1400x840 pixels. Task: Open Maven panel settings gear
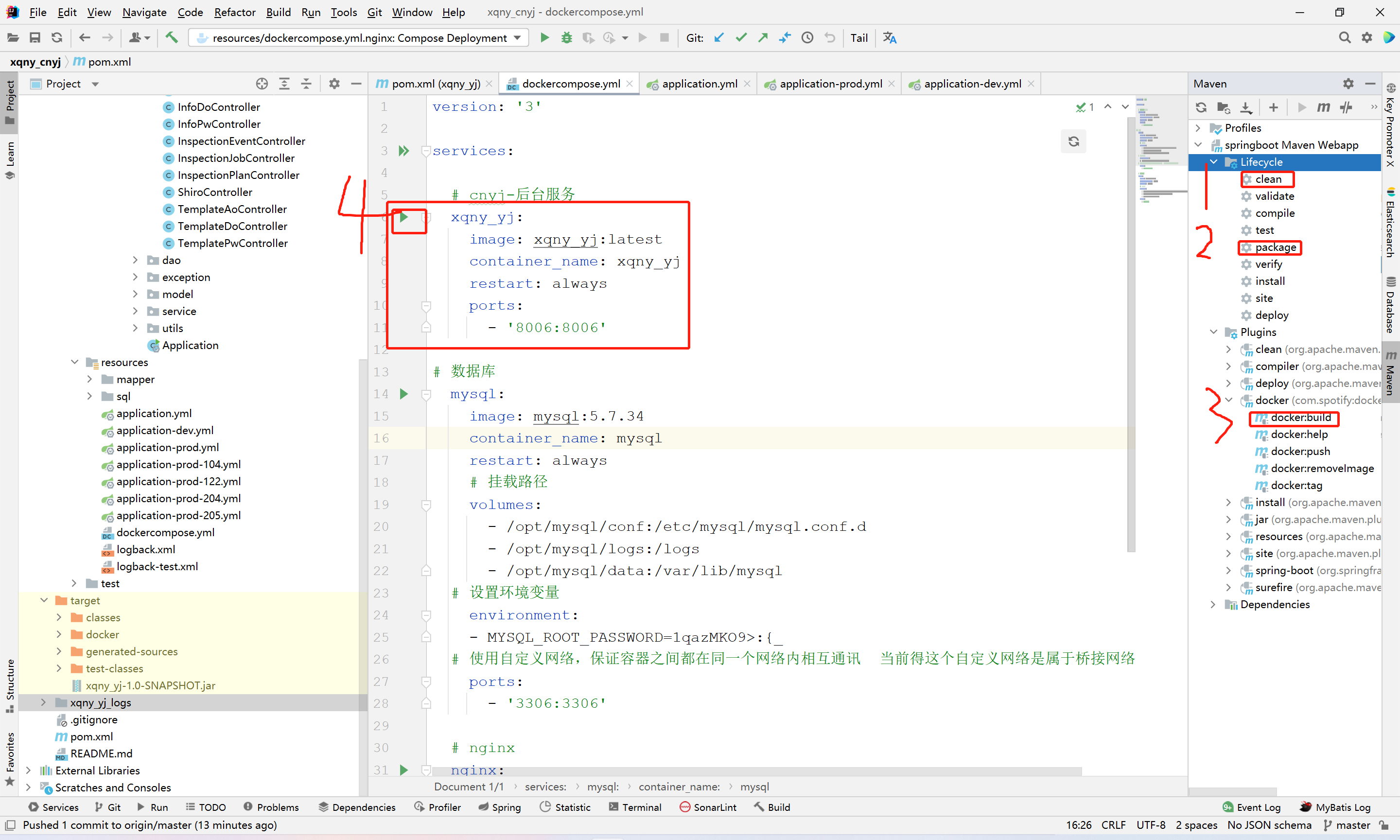coord(1348,84)
